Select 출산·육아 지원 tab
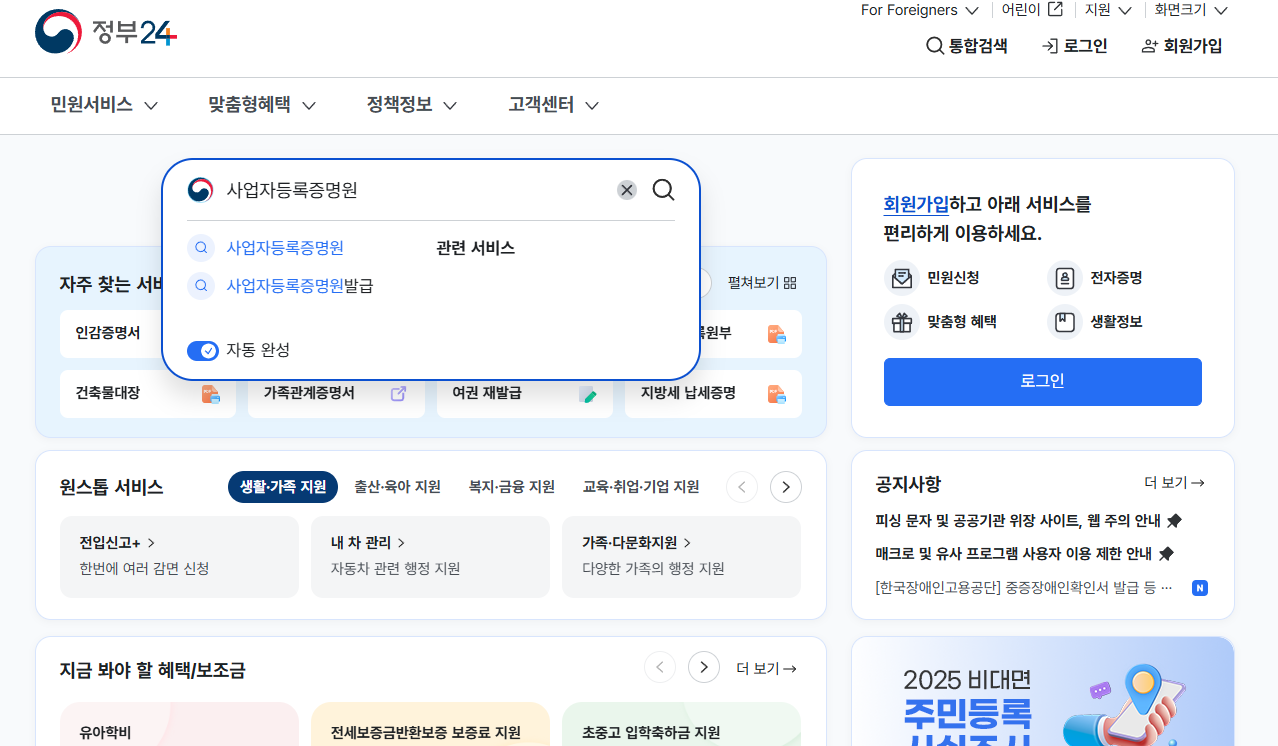Image resolution: width=1278 pixels, height=746 pixels. [397, 487]
